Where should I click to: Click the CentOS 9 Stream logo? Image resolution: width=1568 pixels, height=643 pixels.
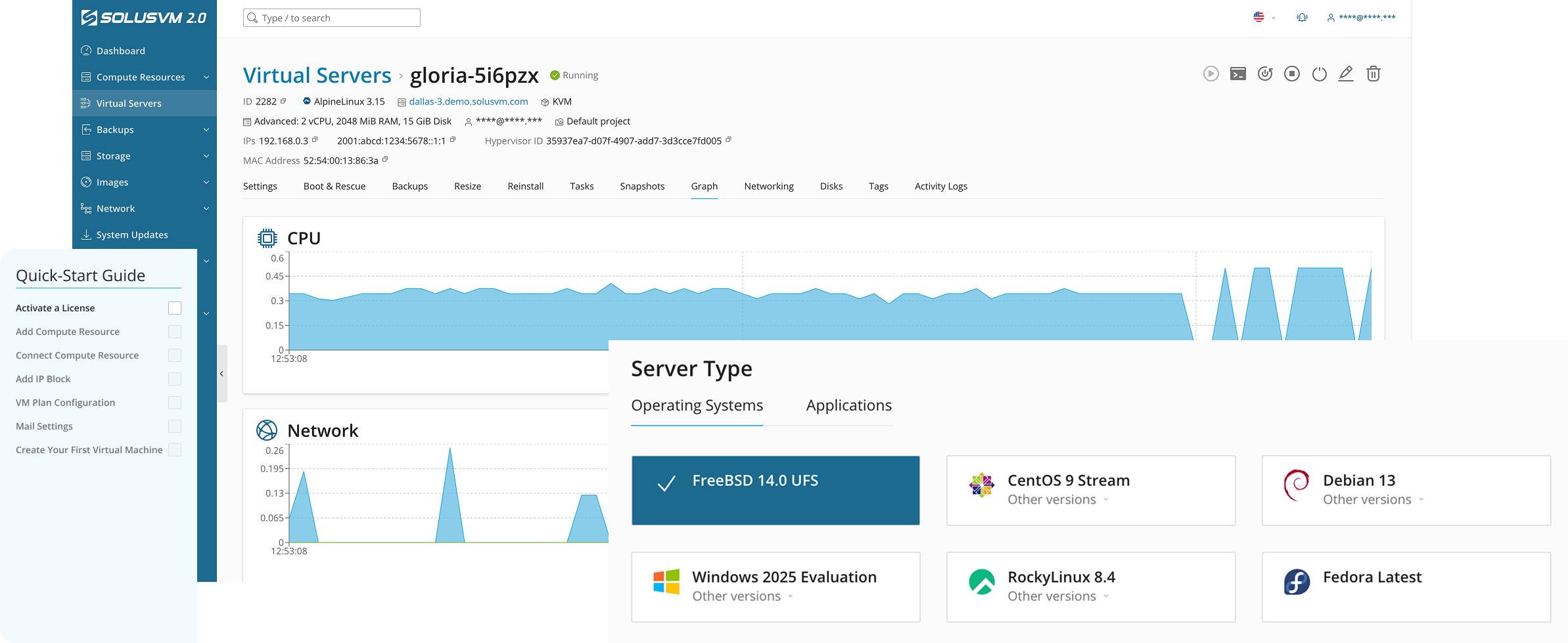click(x=982, y=485)
